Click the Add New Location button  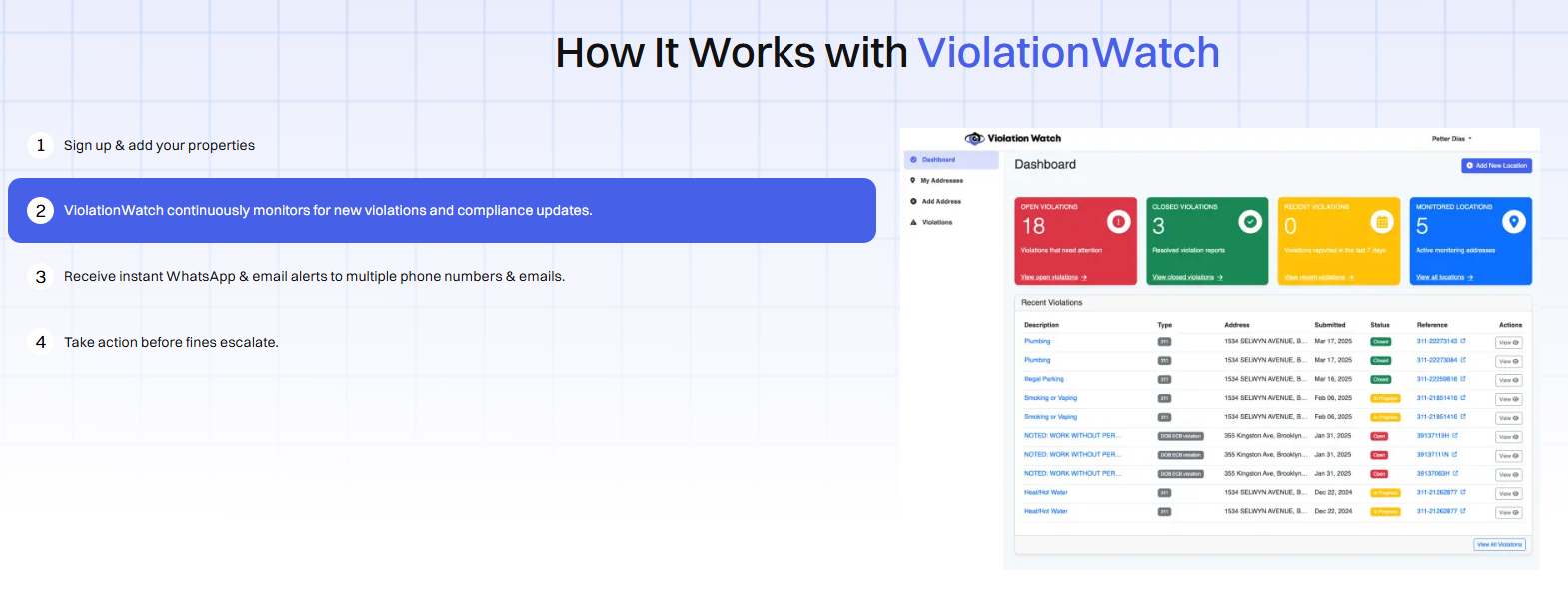coord(1496,166)
